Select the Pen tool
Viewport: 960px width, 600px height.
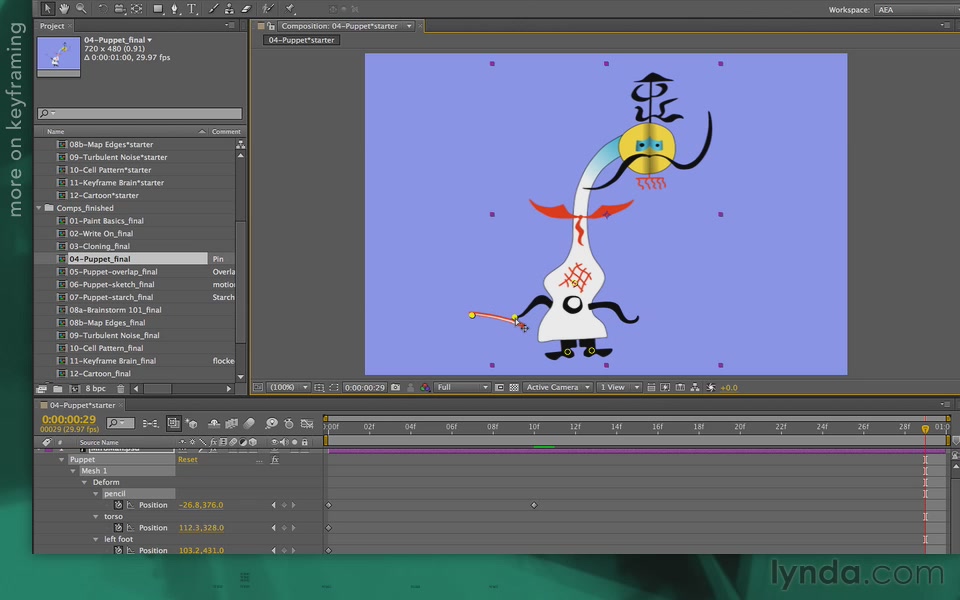click(175, 9)
